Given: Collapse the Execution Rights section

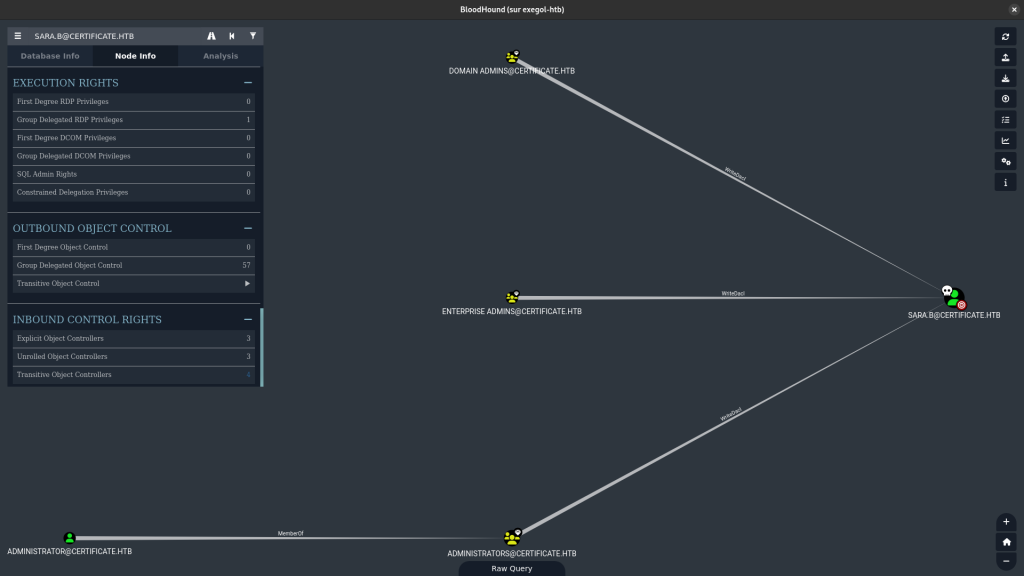Looking at the screenshot, I should [x=248, y=83].
